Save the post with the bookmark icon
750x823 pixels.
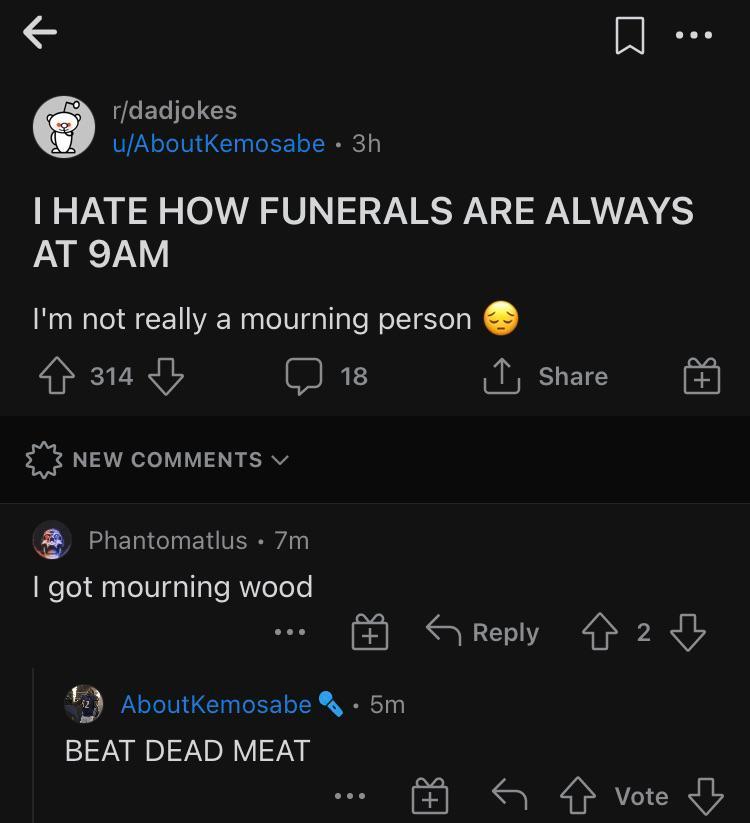[x=629, y=35]
